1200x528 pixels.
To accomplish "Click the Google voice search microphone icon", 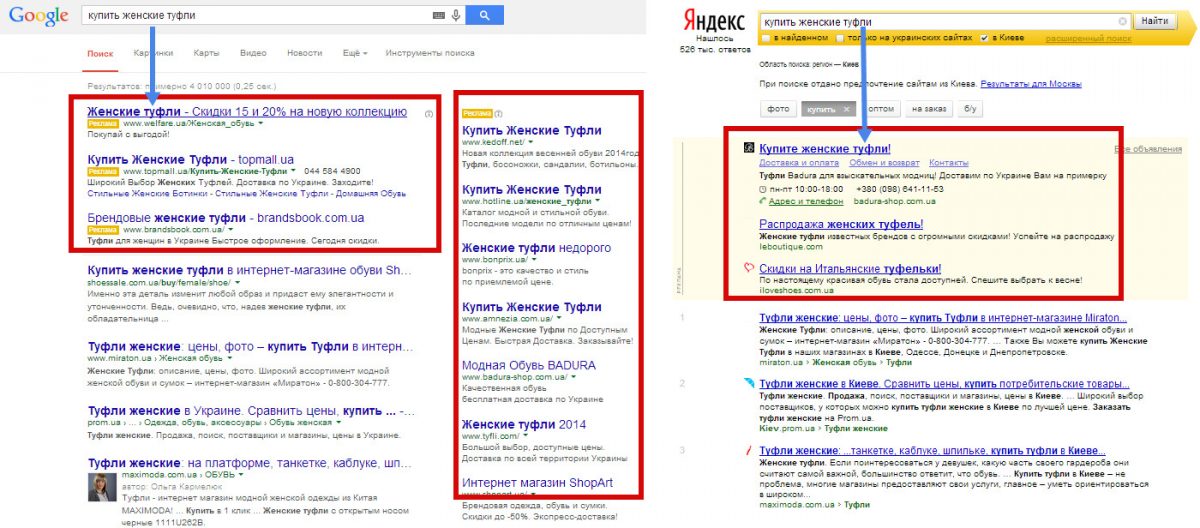I will [x=456, y=15].
